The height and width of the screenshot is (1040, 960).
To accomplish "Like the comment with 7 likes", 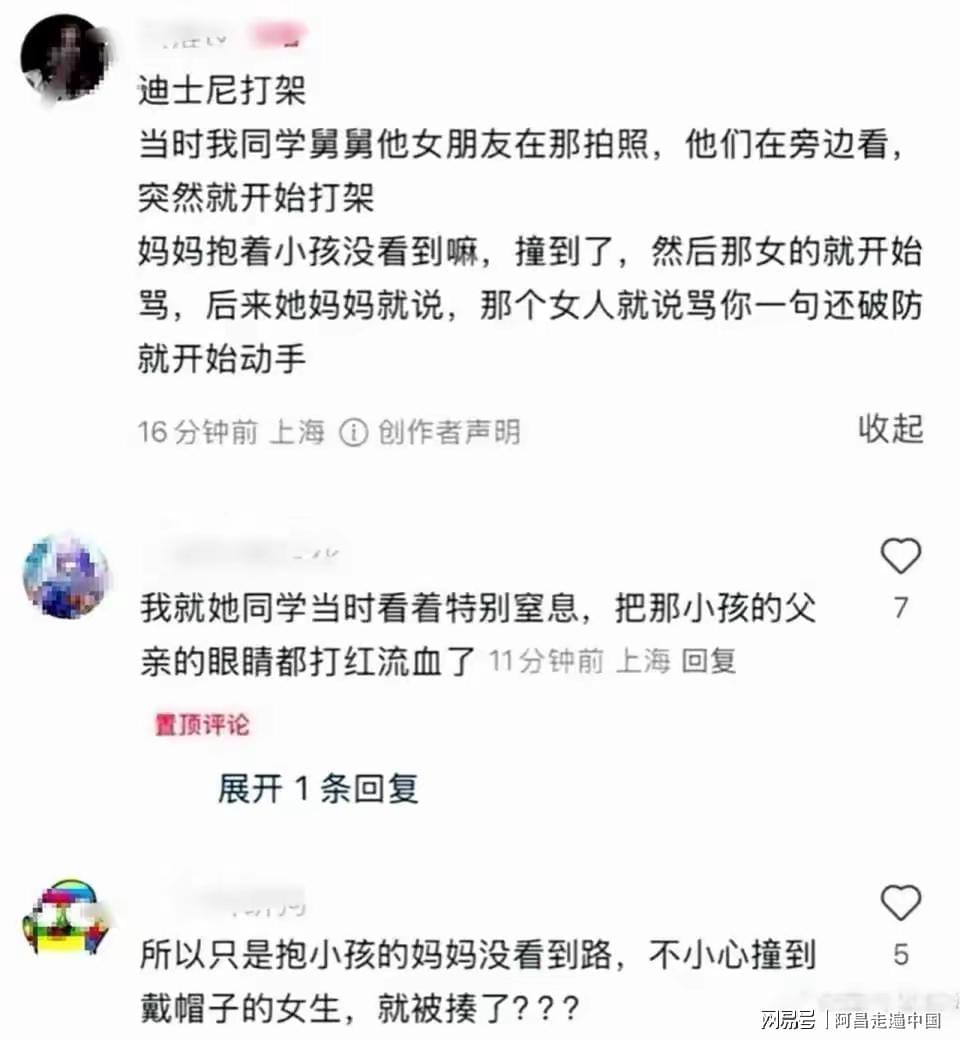I will coord(900,556).
